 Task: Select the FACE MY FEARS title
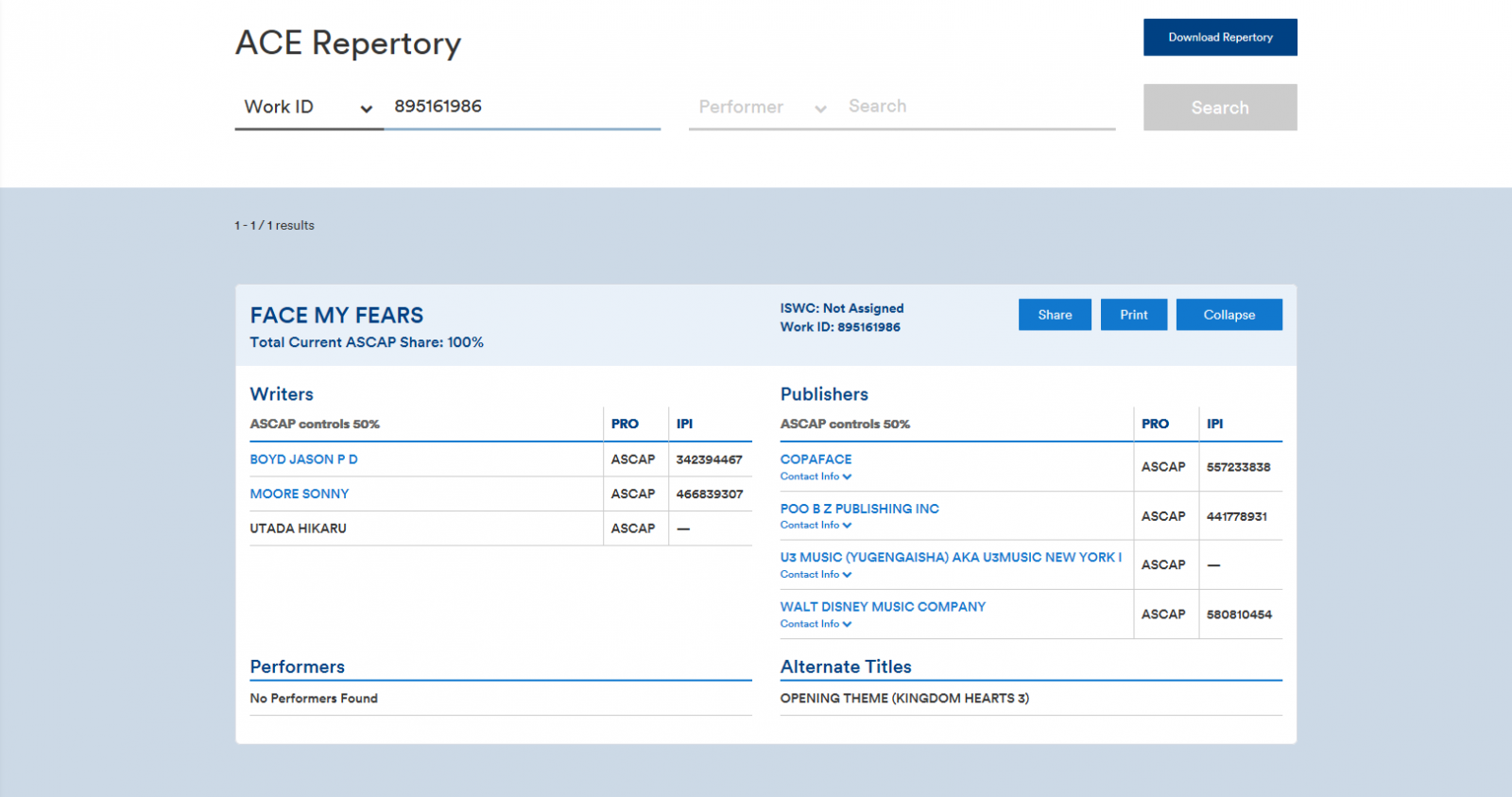(336, 316)
